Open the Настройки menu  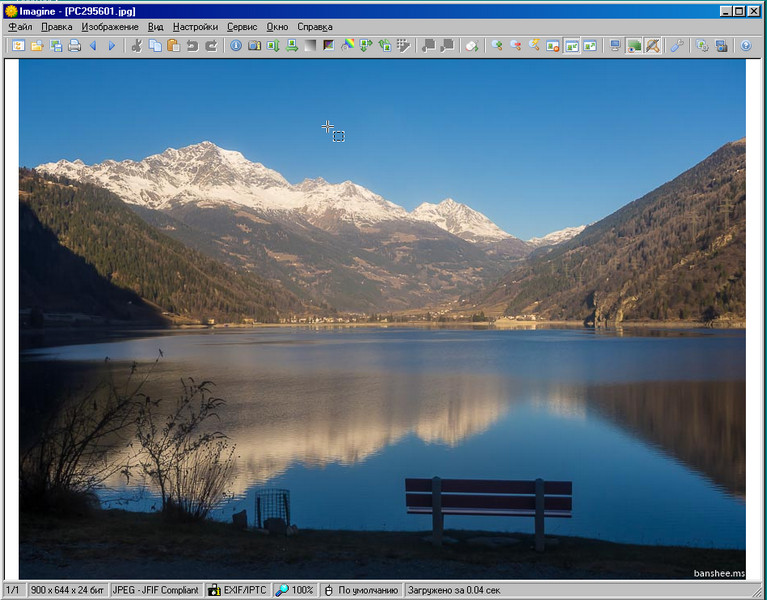pos(195,27)
